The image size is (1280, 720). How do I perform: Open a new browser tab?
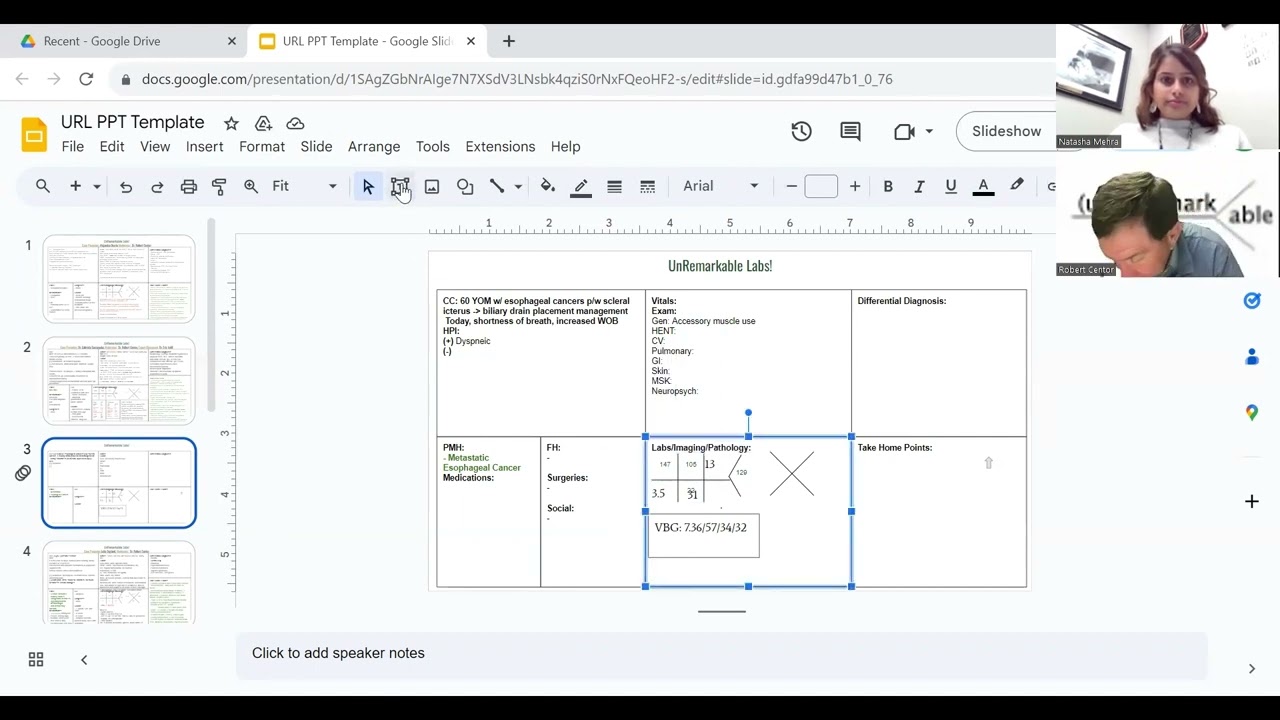point(509,41)
